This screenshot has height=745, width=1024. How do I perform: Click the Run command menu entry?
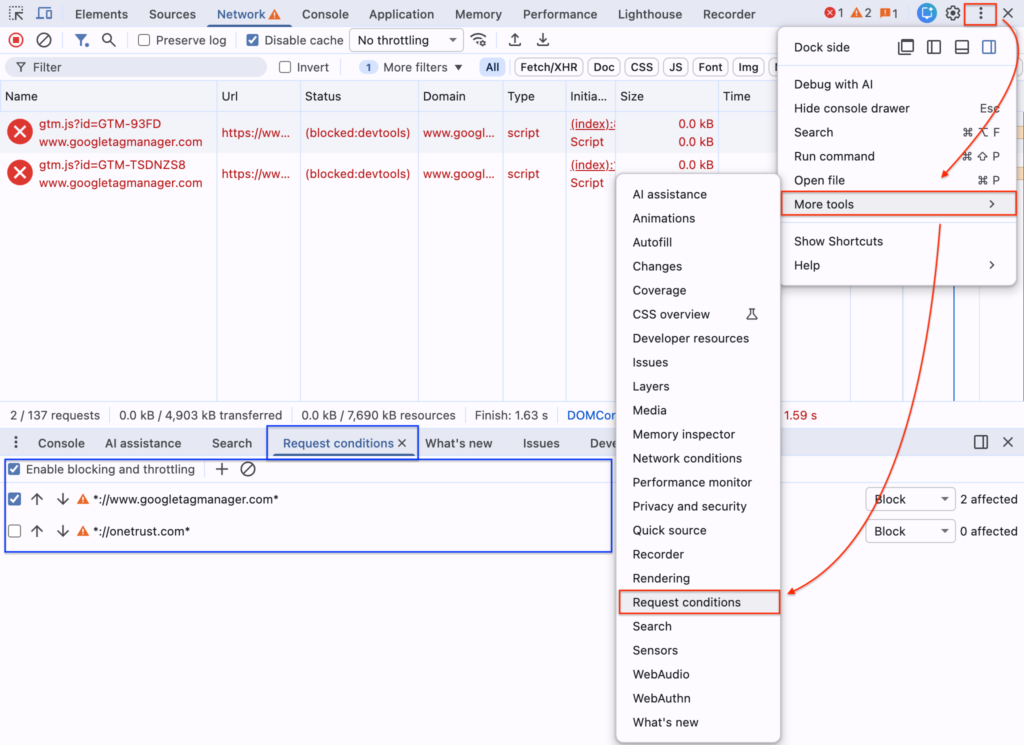coord(834,156)
